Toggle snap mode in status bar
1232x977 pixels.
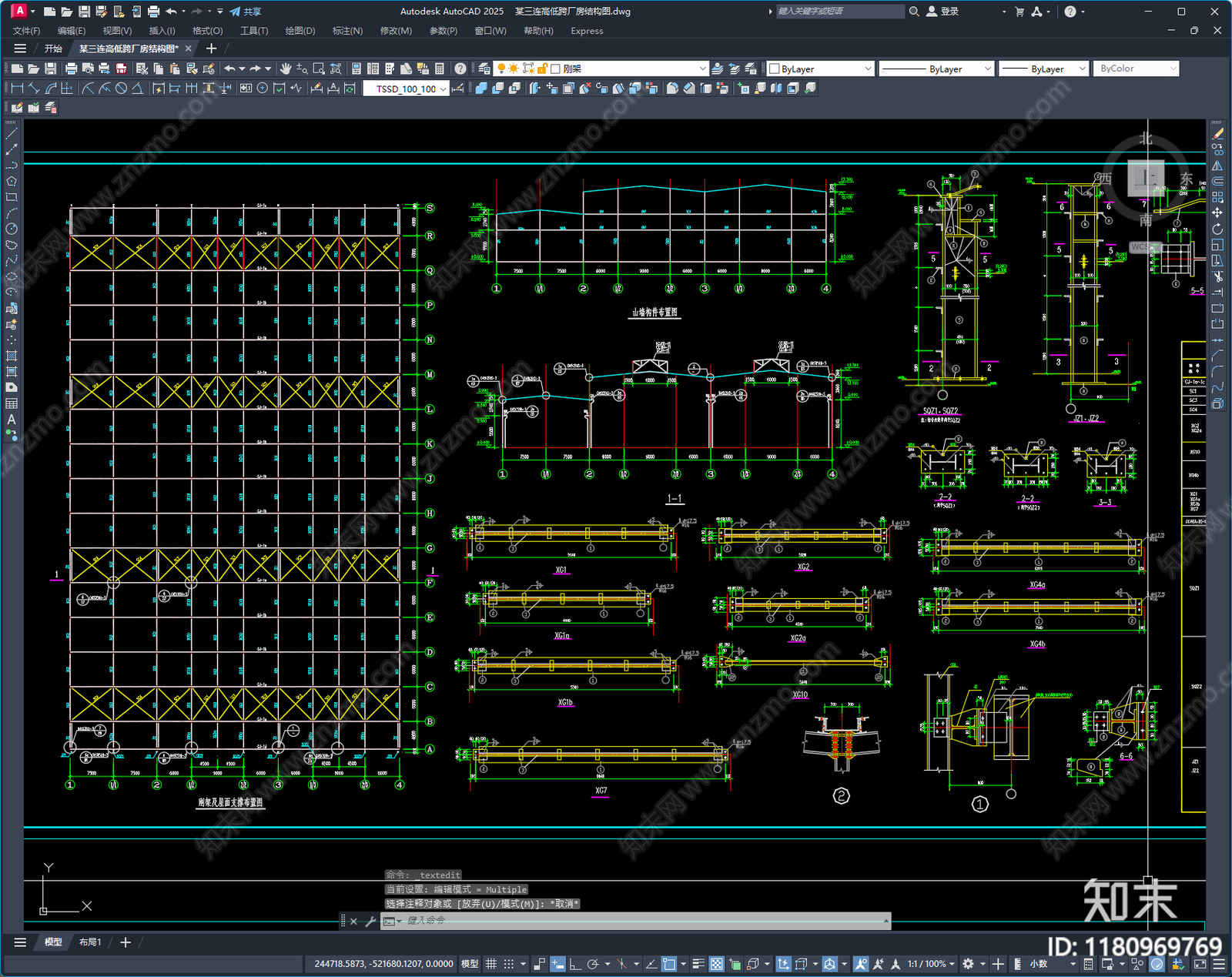pos(509,964)
